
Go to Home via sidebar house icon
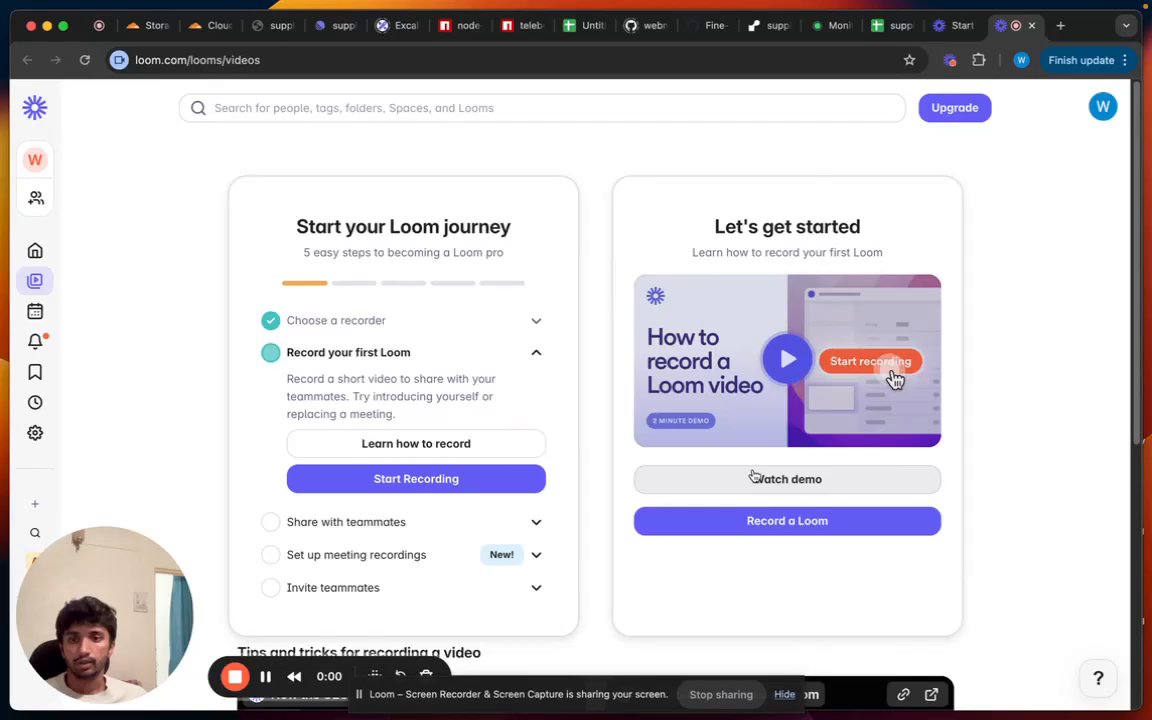pyautogui.click(x=35, y=251)
